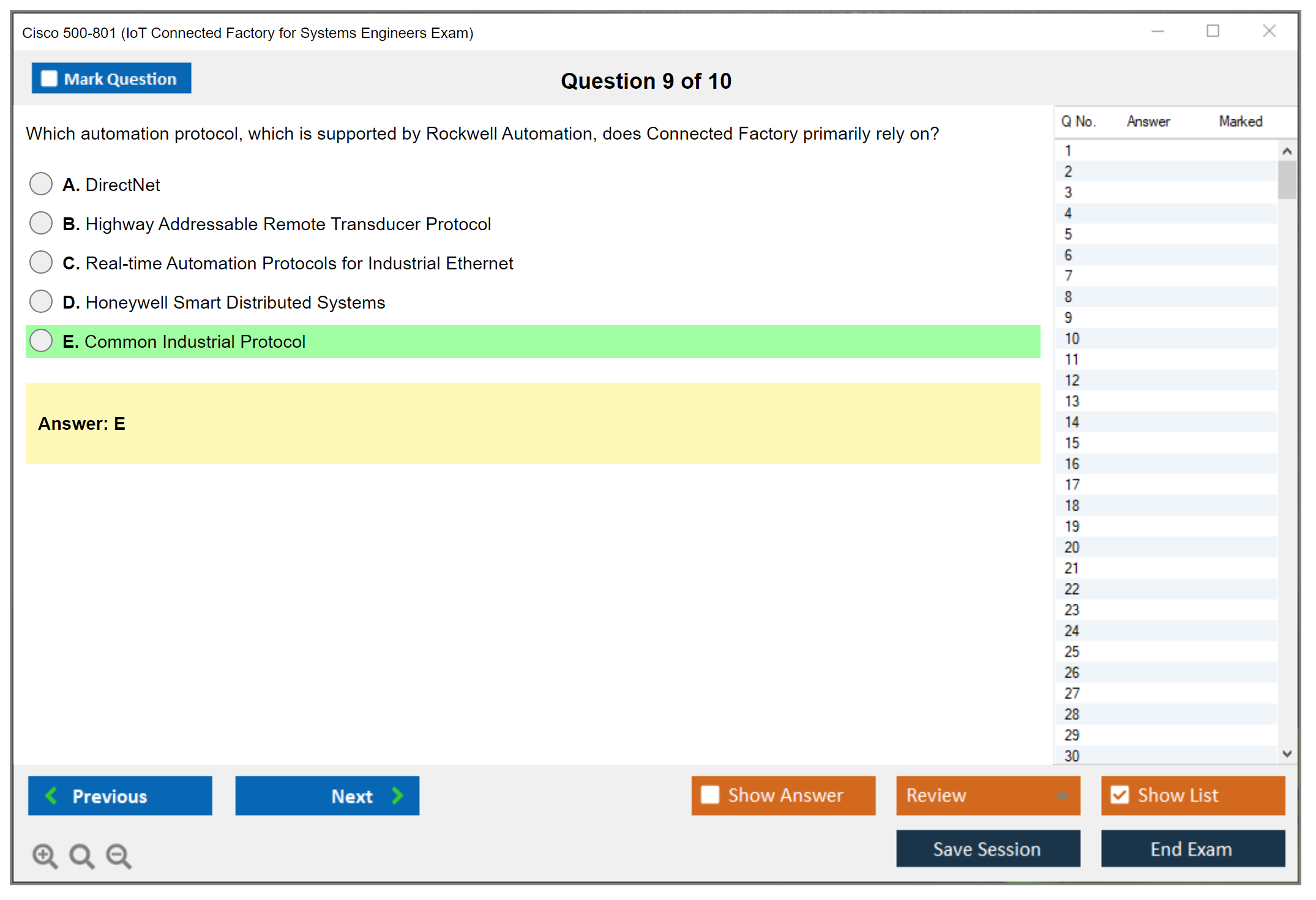Uncheck the Show List checkbox
Viewport: 1316px width, 900px height.
1120,795
